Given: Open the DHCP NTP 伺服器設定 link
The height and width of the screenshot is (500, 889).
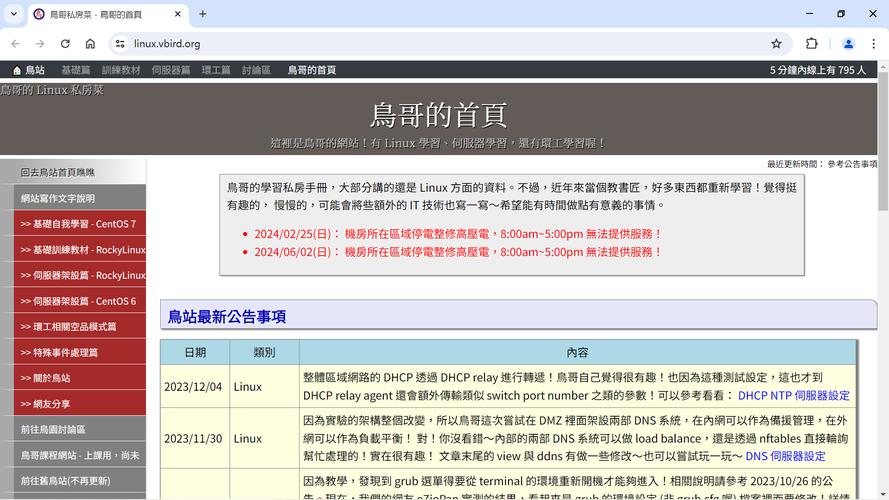Looking at the screenshot, I should (793, 396).
